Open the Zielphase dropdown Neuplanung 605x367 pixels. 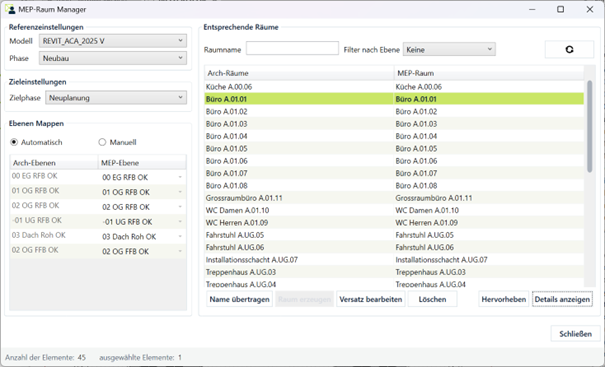coord(116,98)
